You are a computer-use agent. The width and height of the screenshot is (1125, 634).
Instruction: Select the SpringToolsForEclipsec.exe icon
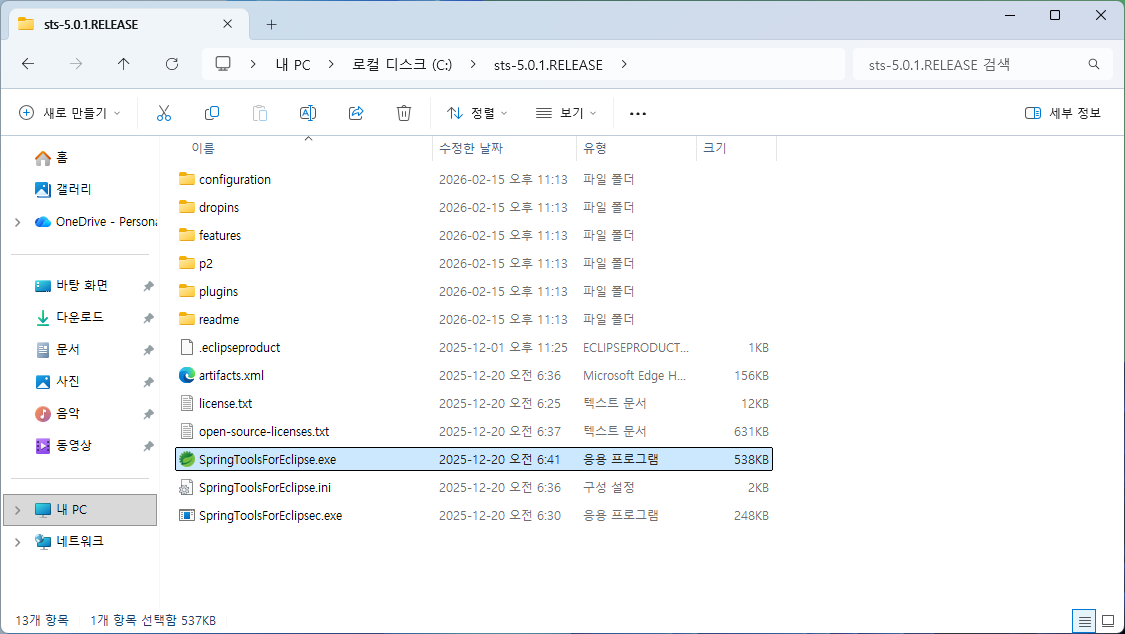(187, 516)
